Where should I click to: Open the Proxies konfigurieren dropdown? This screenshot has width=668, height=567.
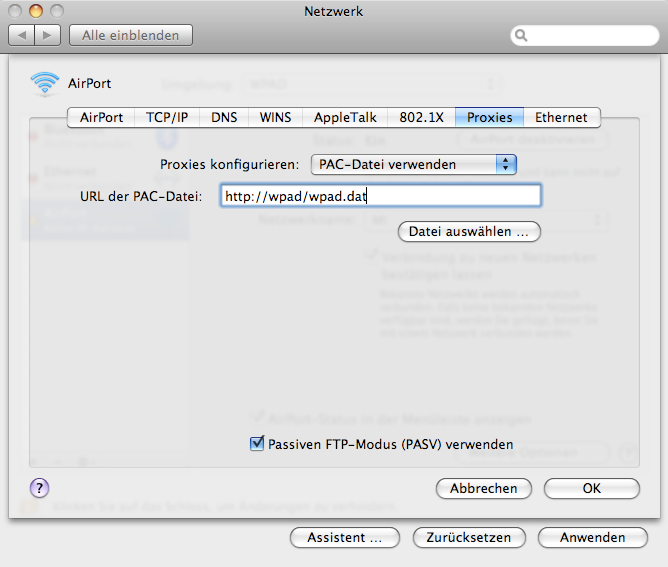[x=414, y=164]
